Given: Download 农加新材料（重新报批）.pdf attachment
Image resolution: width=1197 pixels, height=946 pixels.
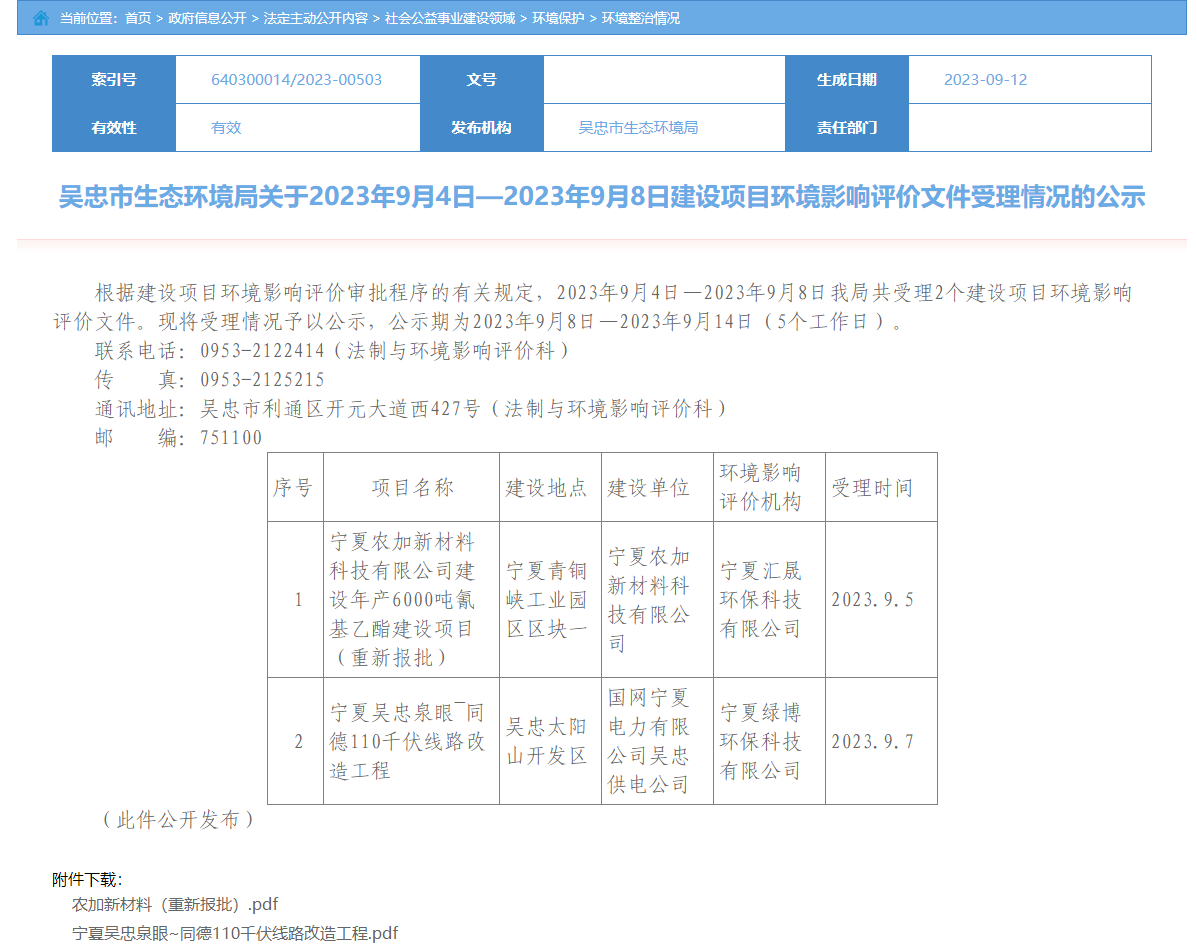Looking at the screenshot, I should [175, 905].
